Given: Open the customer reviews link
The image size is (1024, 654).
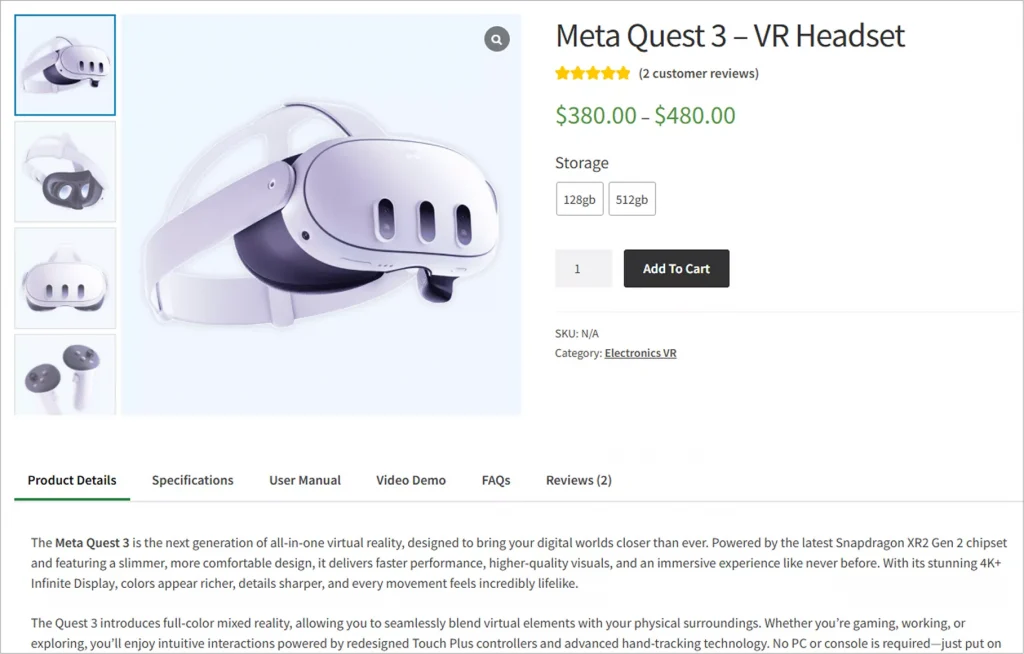Looking at the screenshot, I should pos(698,73).
